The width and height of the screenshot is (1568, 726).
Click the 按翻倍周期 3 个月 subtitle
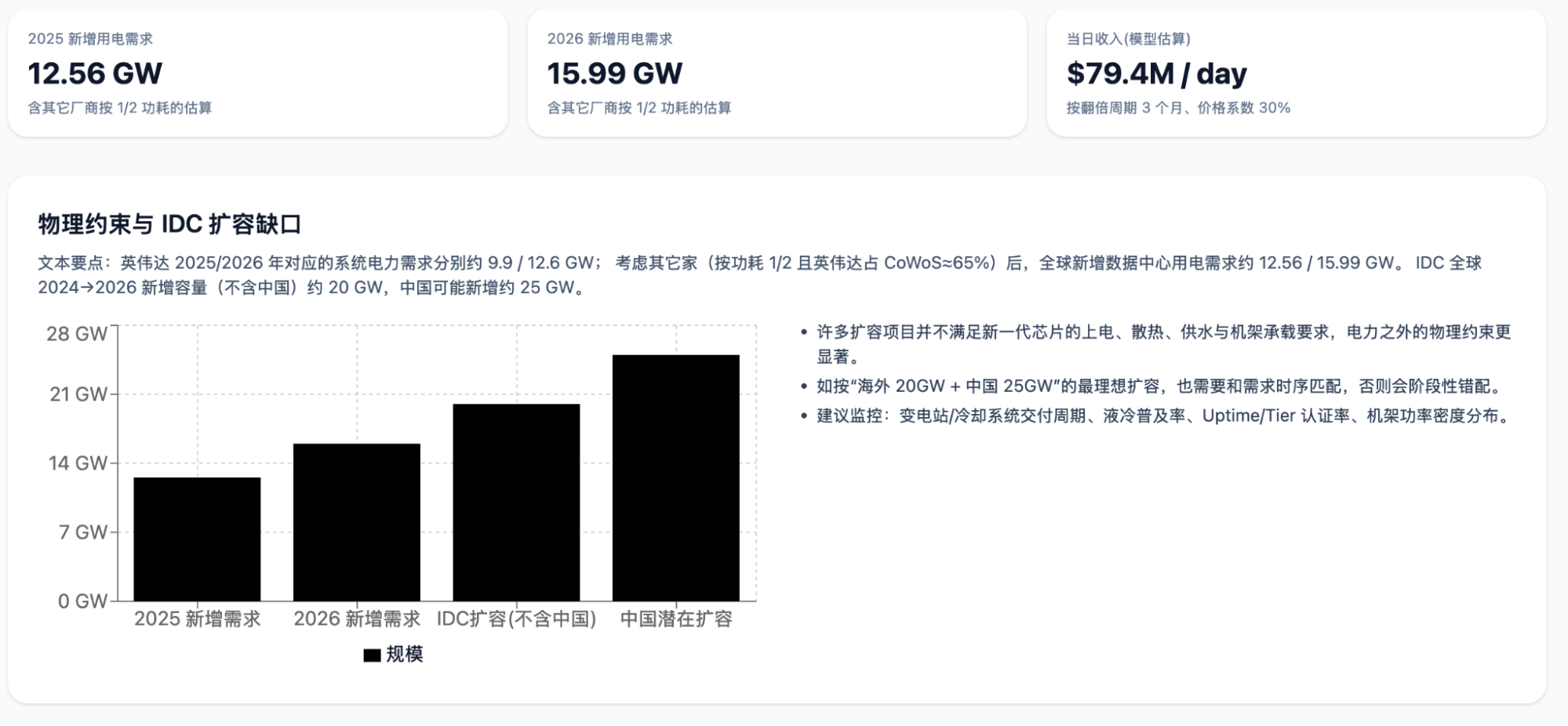[1178, 108]
